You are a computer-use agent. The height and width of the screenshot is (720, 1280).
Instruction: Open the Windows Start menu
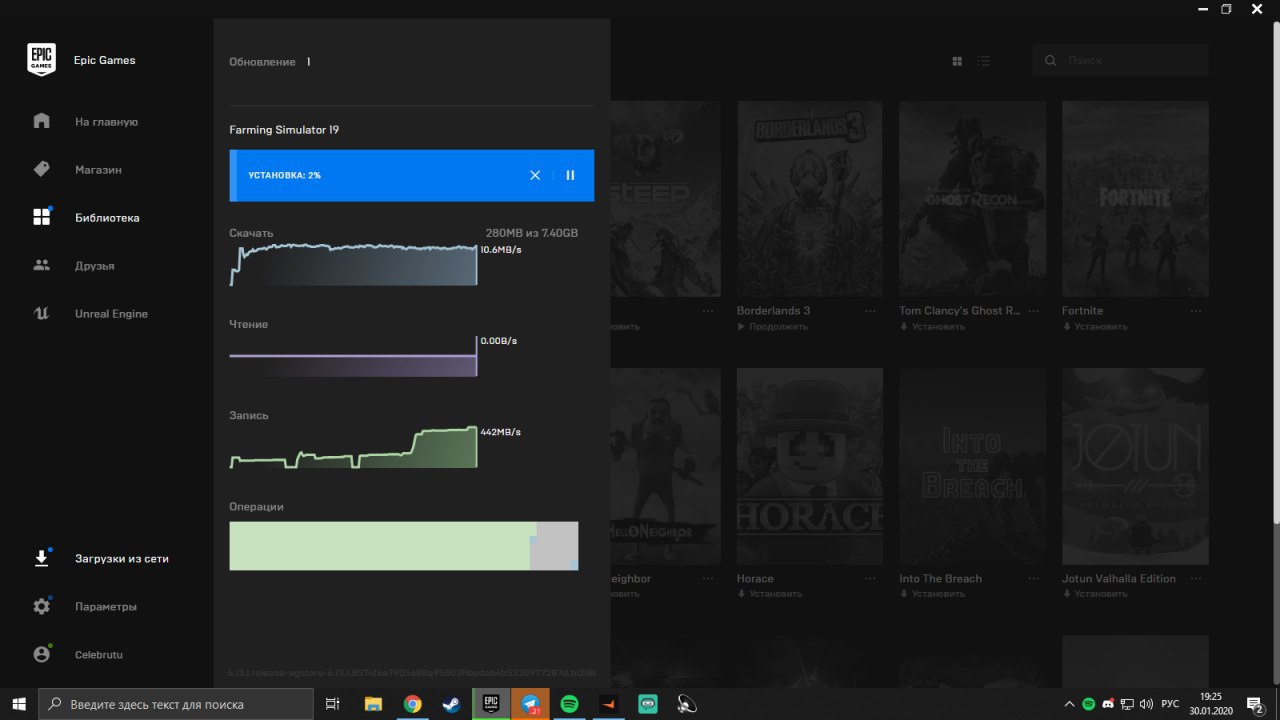point(19,704)
